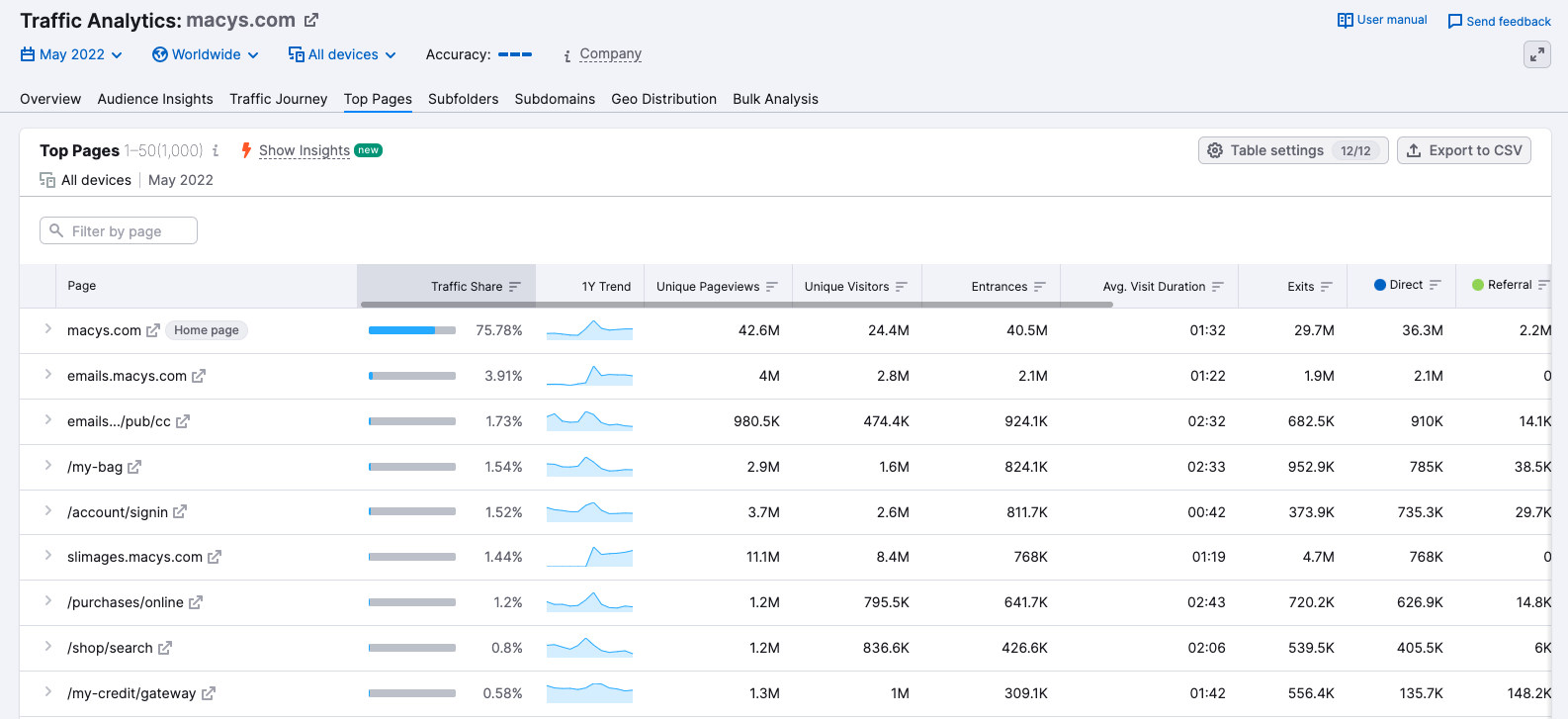Viewport: 1568px width, 719px height.
Task: Click the /my-bag page path text
Action: pyautogui.click(x=95, y=467)
